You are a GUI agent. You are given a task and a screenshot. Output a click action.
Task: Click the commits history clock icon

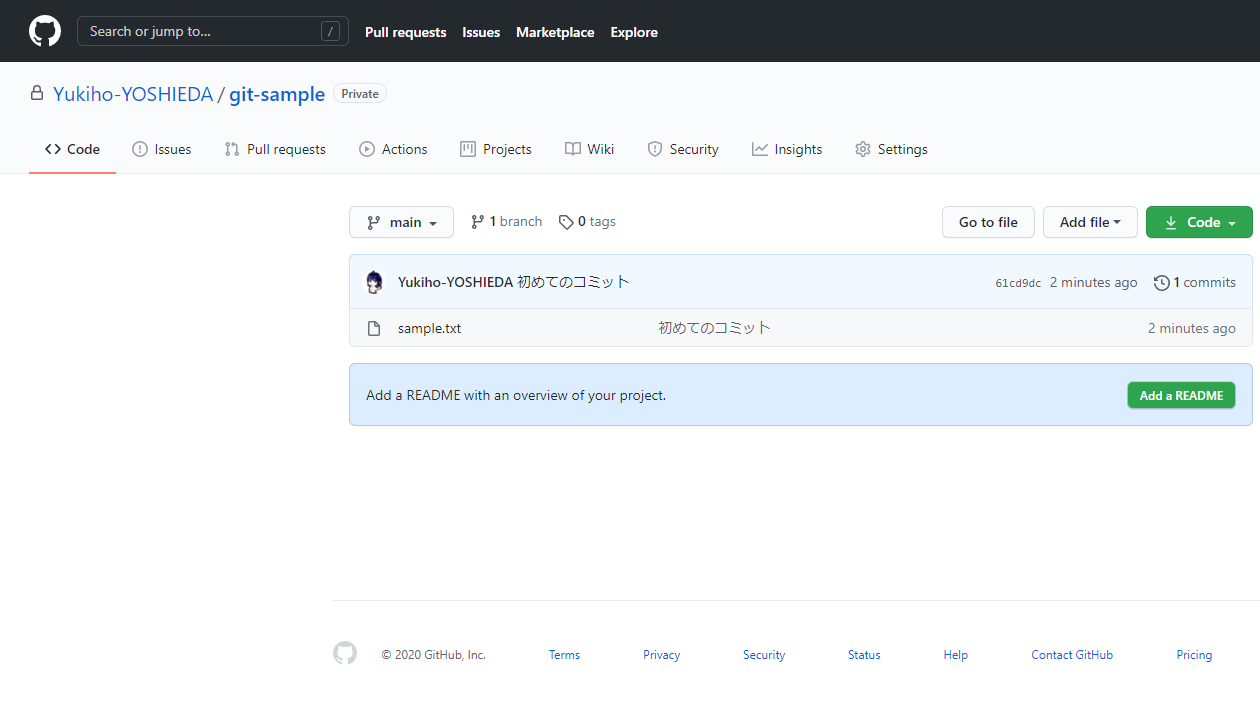pyautogui.click(x=1161, y=283)
